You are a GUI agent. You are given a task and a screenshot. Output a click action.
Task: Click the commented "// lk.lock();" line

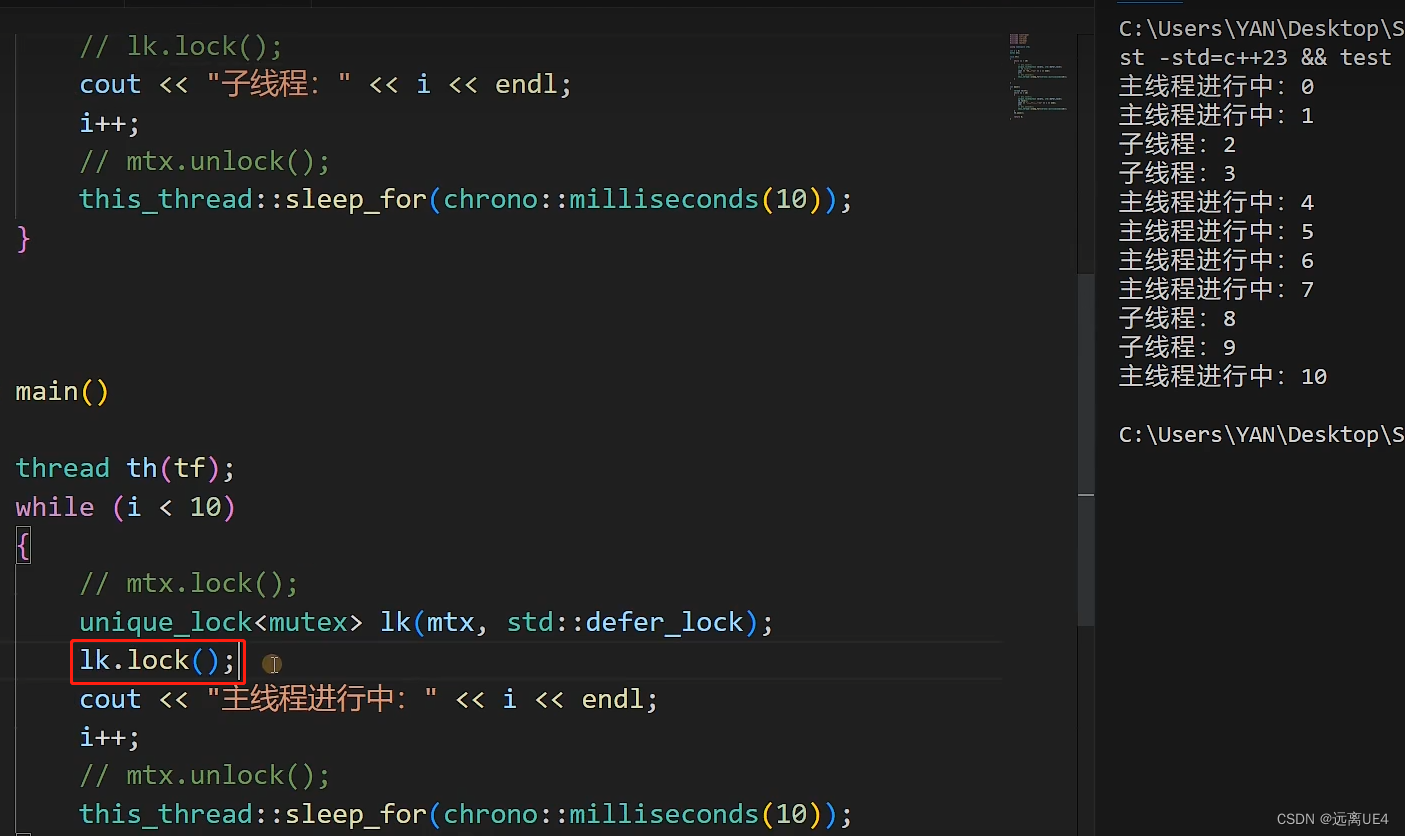pos(181,46)
